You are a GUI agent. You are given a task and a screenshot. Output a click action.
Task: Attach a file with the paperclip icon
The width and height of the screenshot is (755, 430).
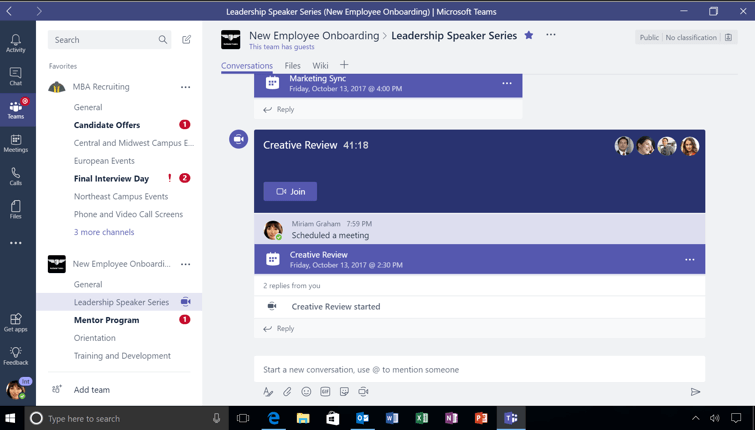(x=287, y=392)
